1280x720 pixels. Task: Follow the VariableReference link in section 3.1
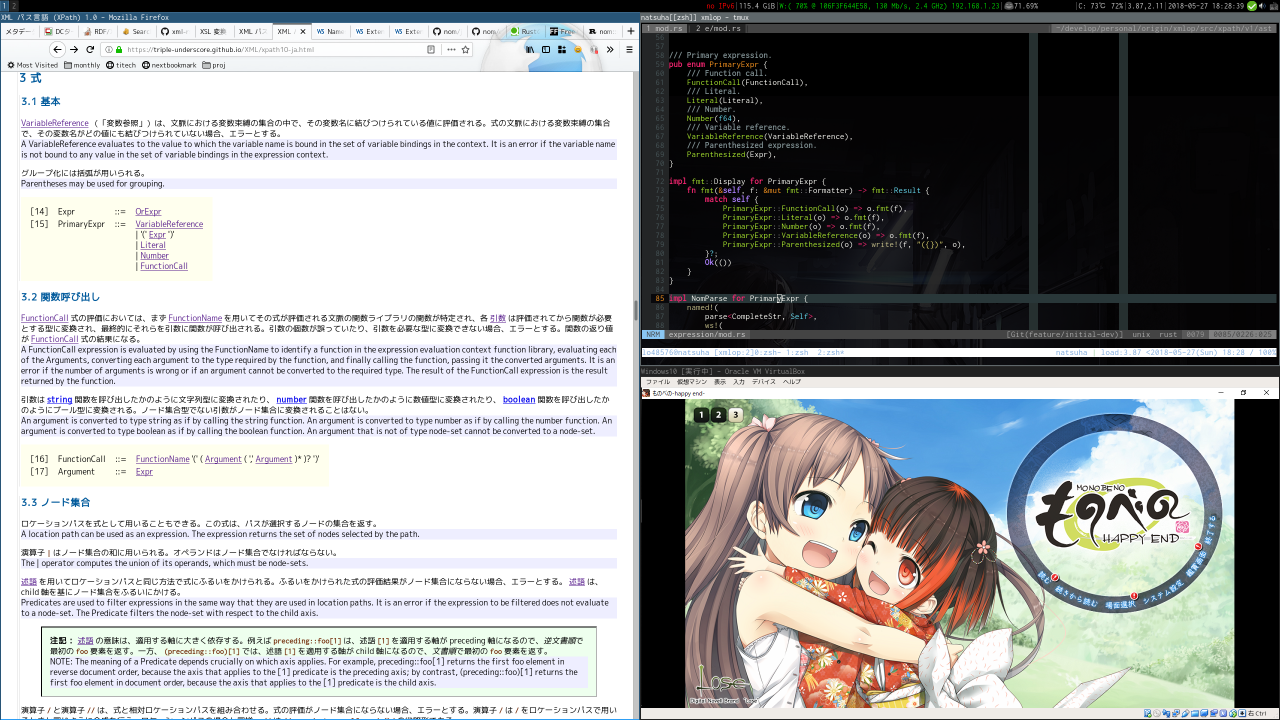pos(55,123)
